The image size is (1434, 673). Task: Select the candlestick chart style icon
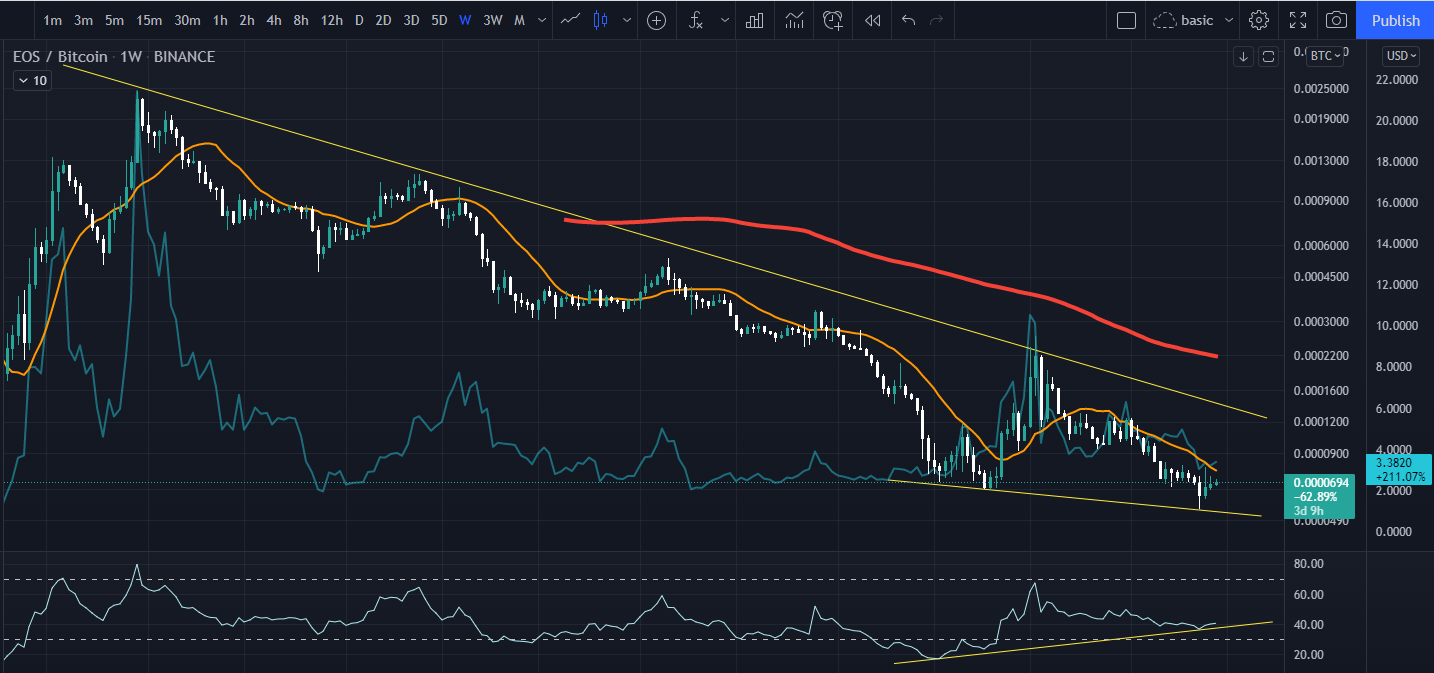[600, 20]
